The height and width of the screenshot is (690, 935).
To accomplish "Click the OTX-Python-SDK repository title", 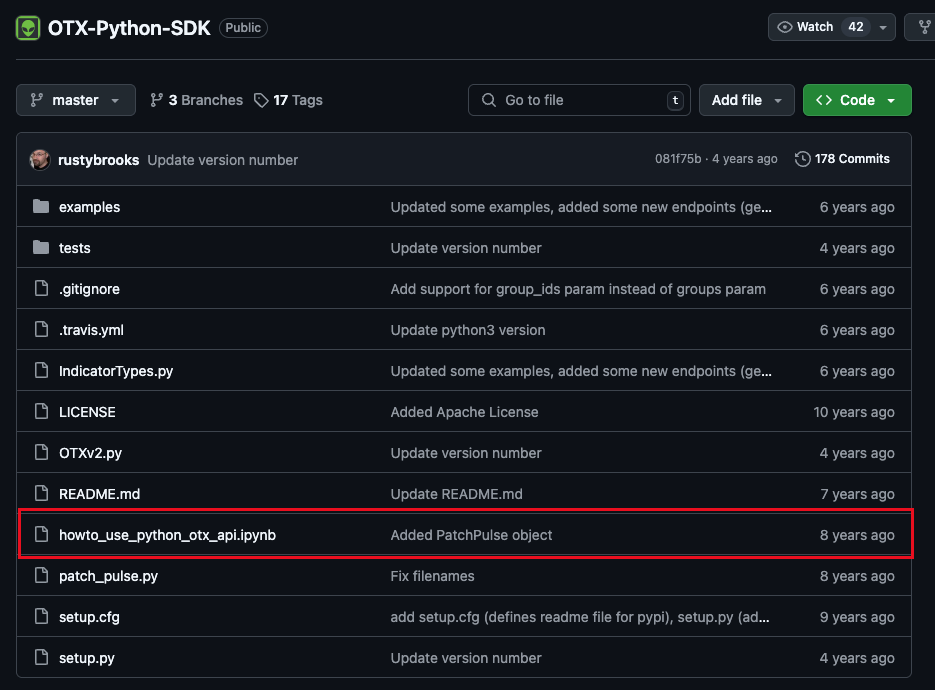I will coord(129,28).
